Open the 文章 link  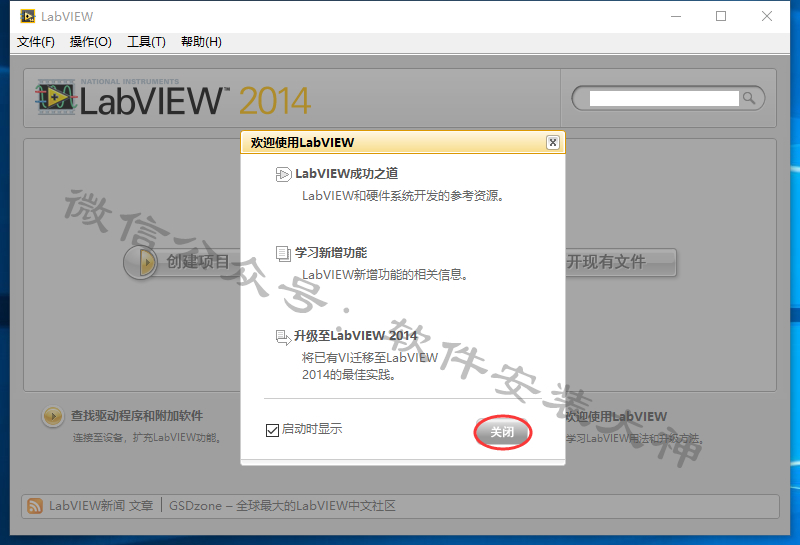141,506
